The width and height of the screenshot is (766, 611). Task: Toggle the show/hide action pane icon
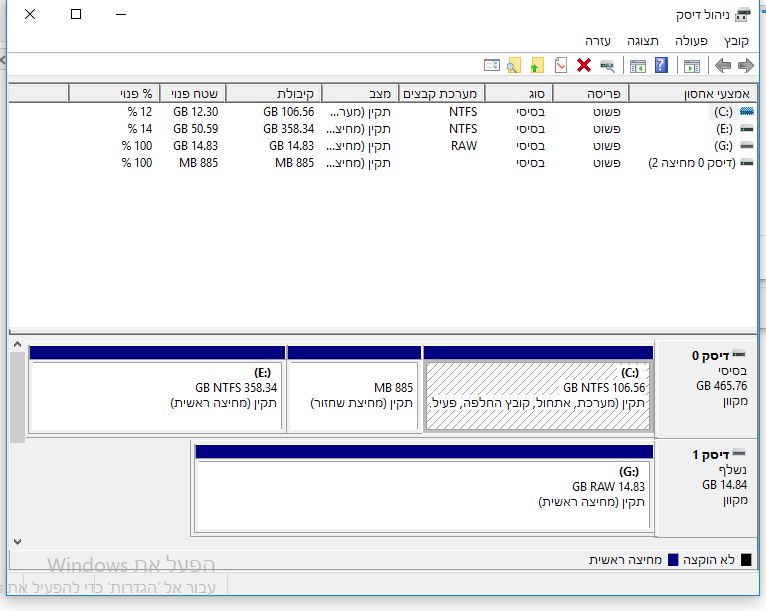click(x=638, y=65)
